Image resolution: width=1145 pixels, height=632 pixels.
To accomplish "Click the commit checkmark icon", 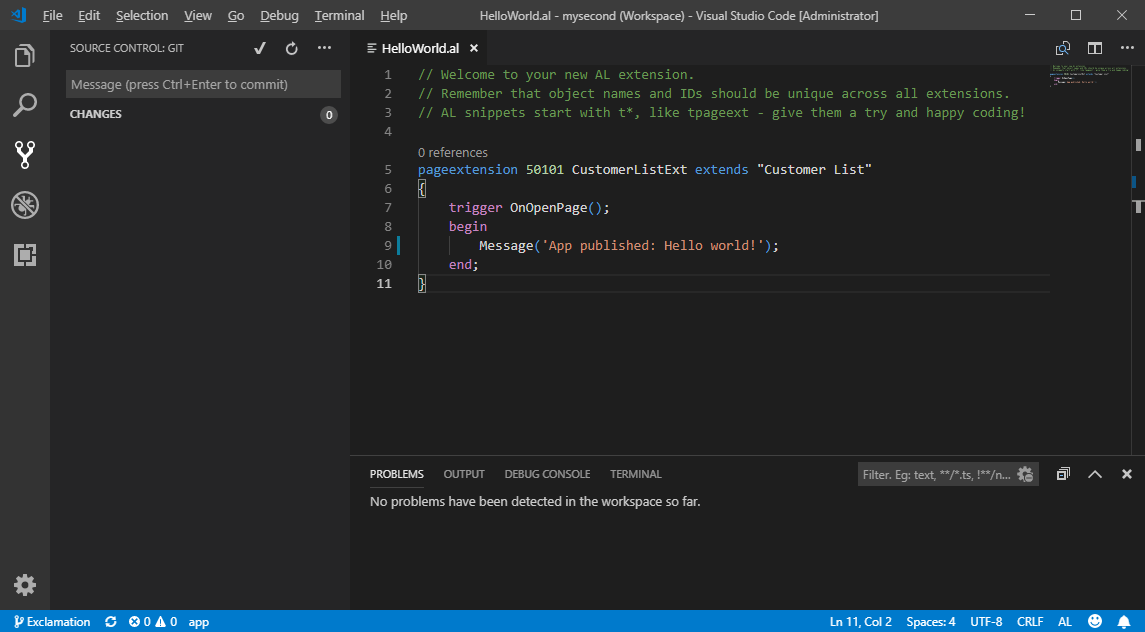I will 260,48.
